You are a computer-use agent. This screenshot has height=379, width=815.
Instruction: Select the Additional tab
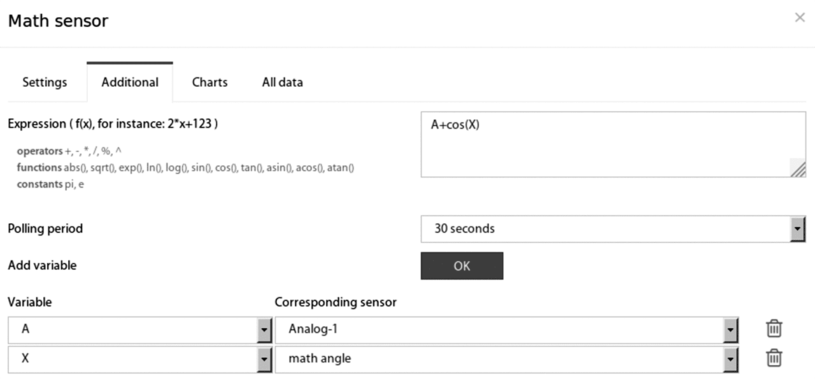(x=130, y=82)
